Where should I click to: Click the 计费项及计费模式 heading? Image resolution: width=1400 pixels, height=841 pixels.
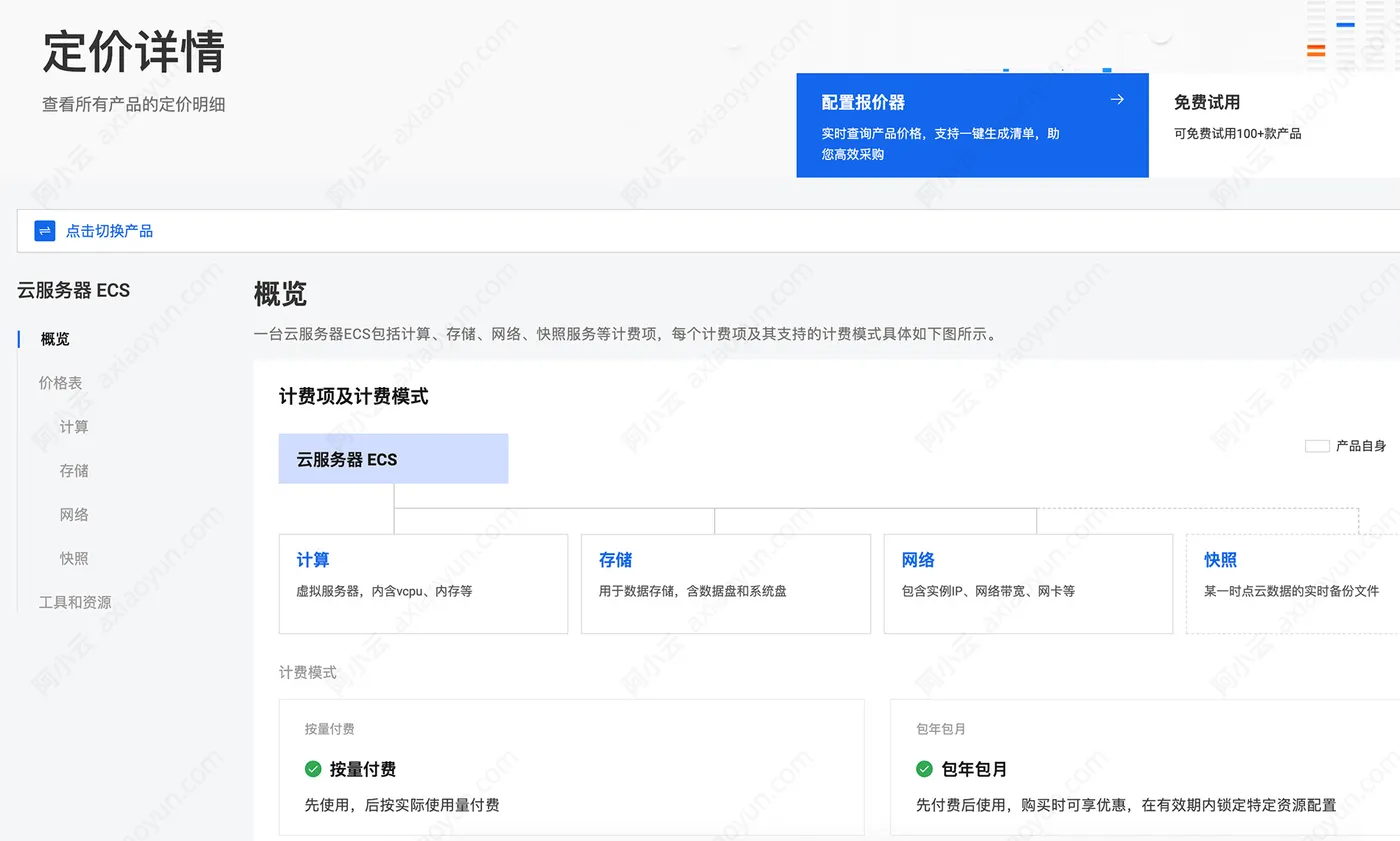(x=353, y=396)
